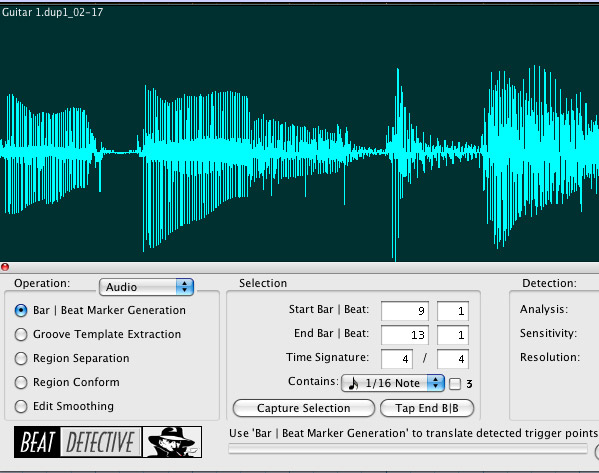Select Bar | Beat Marker Generation radio button

(21, 310)
